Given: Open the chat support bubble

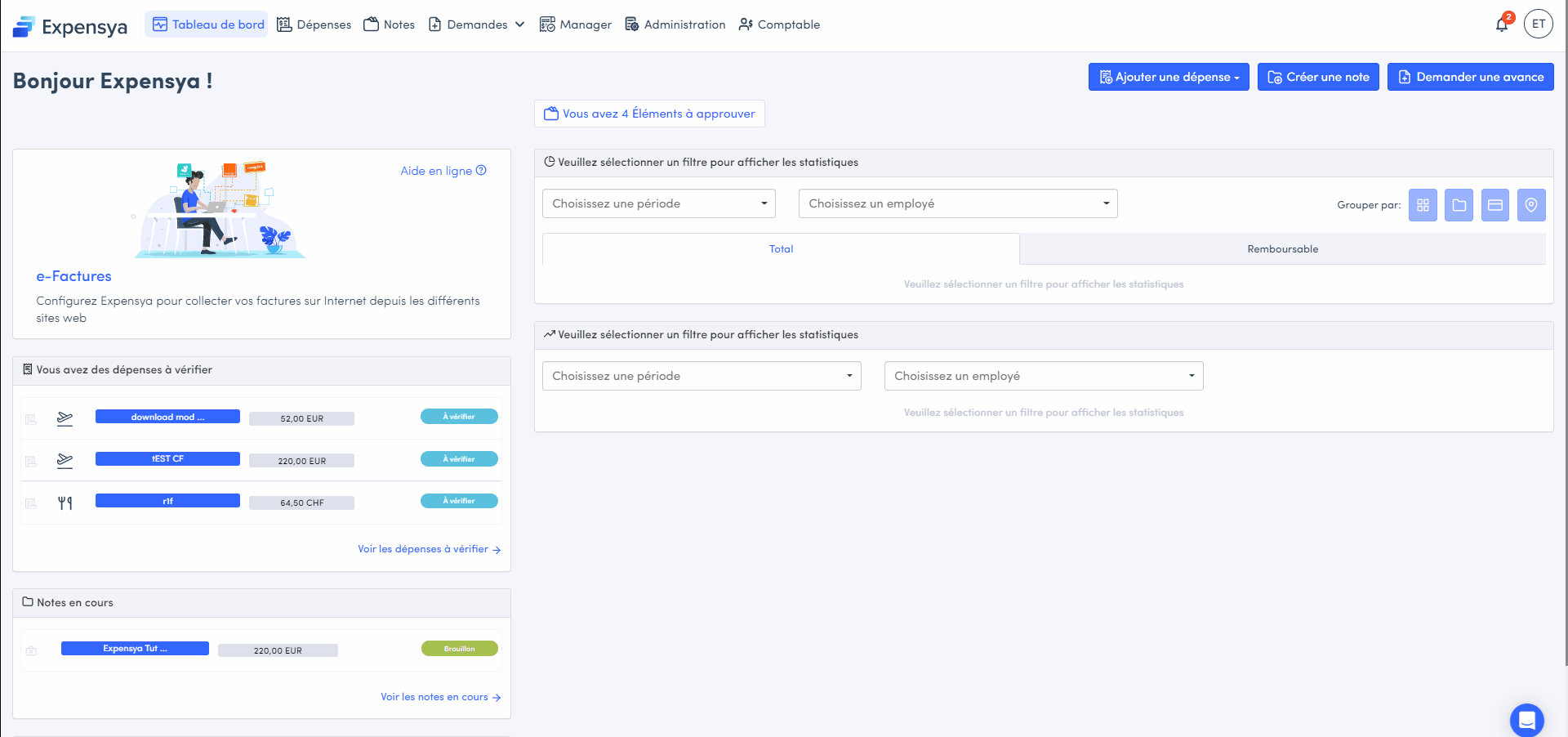Looking at the screenshot, I should tap(1526, 720).
